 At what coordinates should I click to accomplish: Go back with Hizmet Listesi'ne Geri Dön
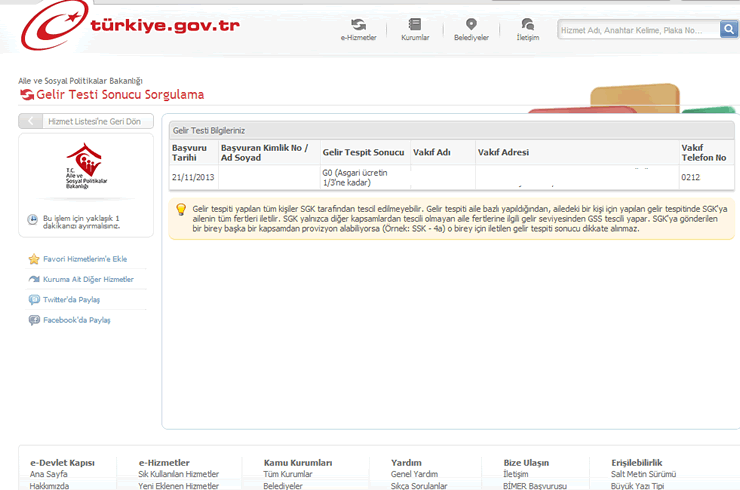tap(86, 121)
